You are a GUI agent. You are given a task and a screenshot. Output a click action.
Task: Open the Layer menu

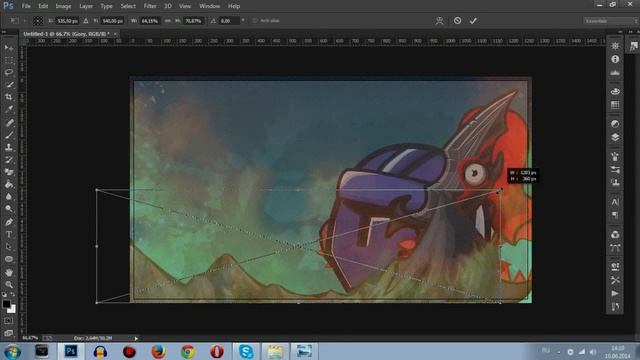[86, 6]
